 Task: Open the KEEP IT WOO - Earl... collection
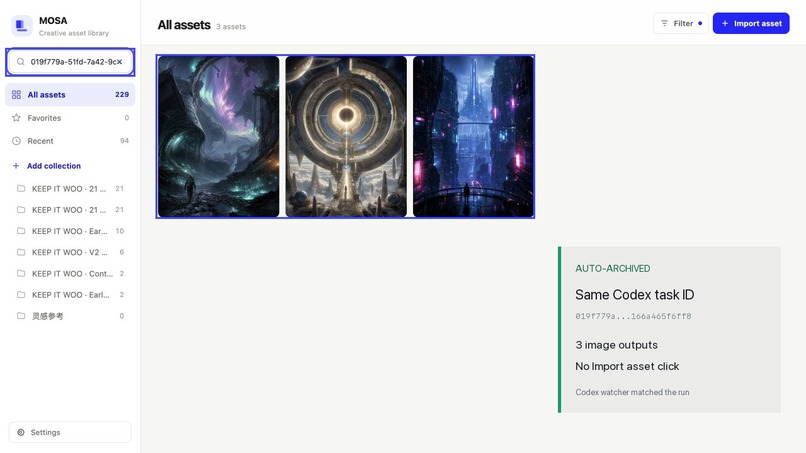70,295
